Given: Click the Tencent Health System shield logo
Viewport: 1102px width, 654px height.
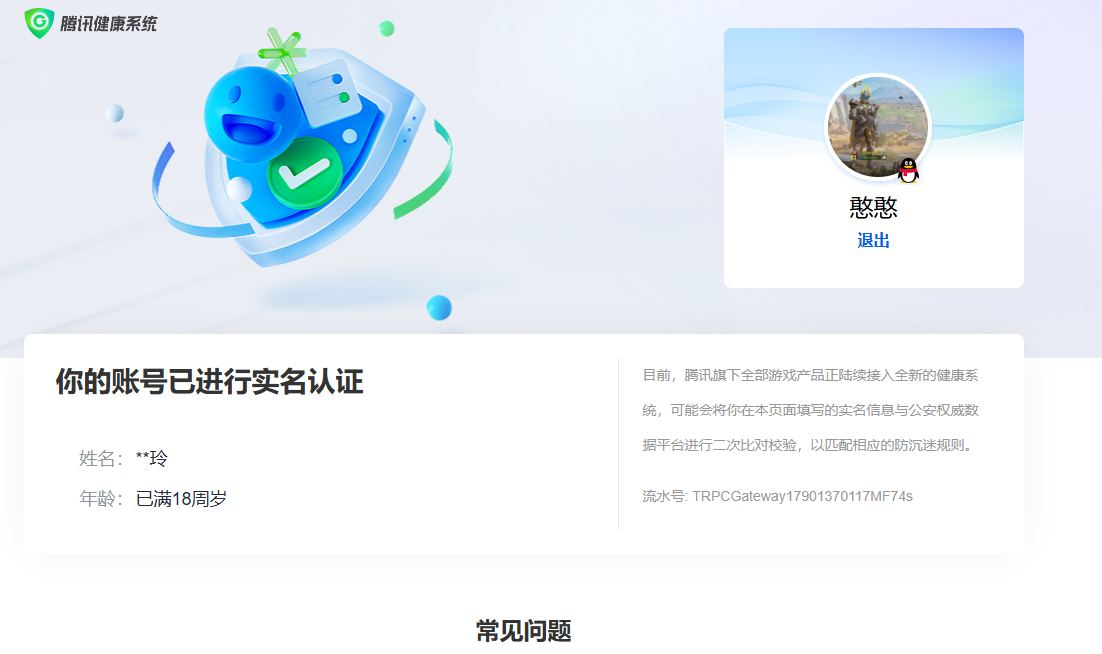Looking at the screenshot, I should coord(39,23).
